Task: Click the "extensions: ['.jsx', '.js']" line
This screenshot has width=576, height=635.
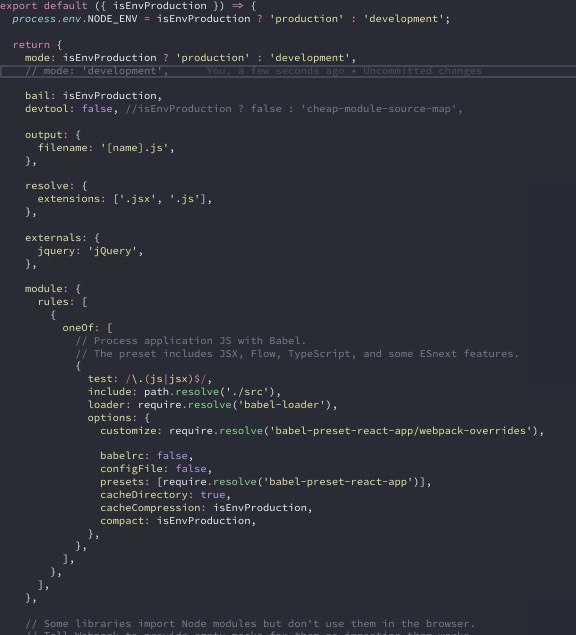Action: coord(125,199)
